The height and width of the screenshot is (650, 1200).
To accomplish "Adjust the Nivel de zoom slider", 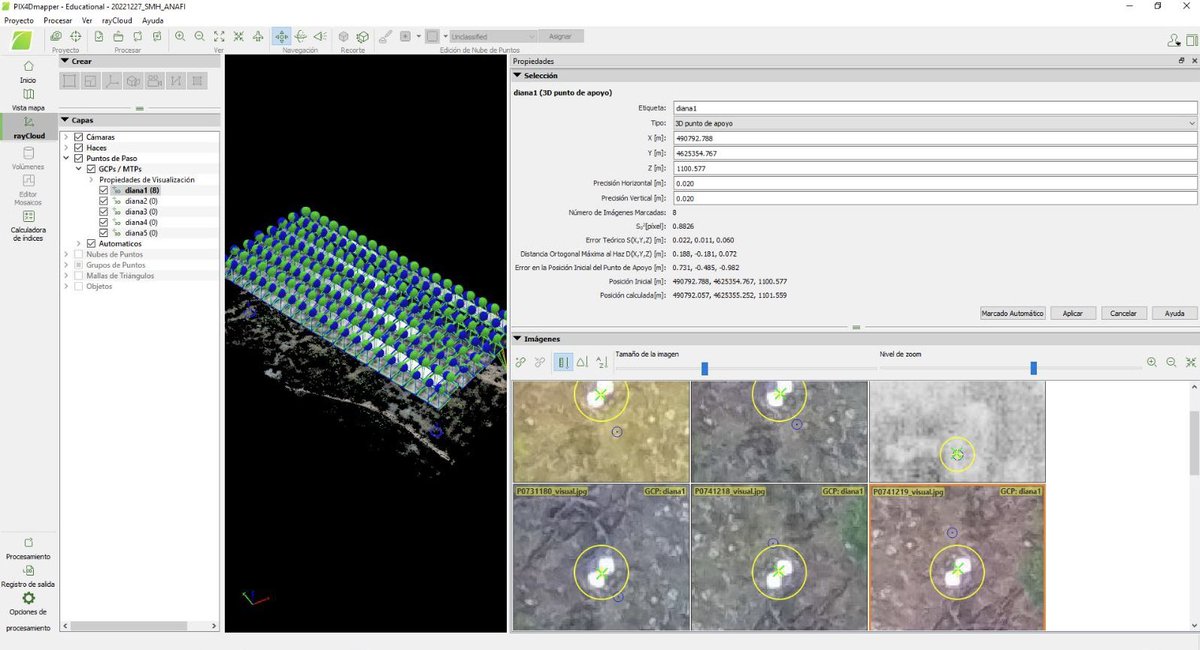I will pos(1033,368).
